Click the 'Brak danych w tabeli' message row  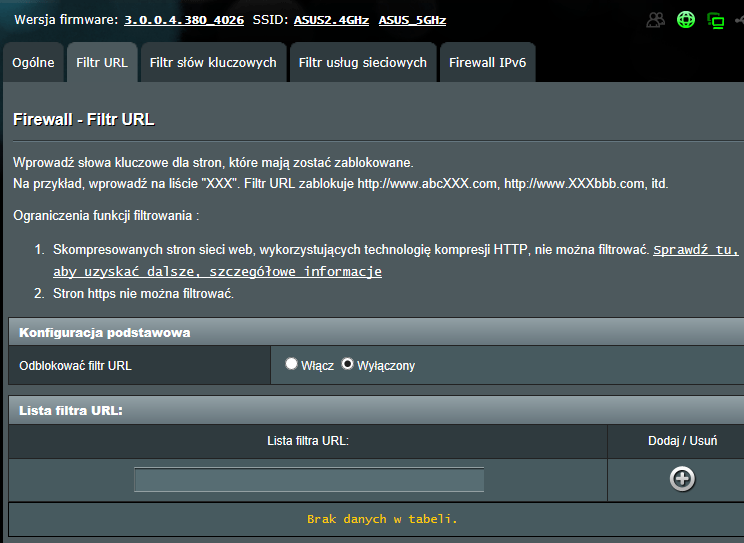click(382, 519)
